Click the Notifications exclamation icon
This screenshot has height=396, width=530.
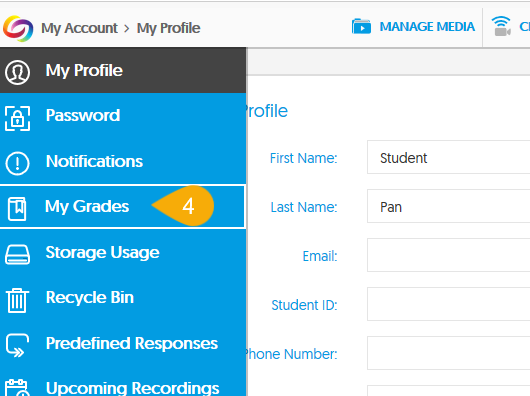[x=17, y=164]
